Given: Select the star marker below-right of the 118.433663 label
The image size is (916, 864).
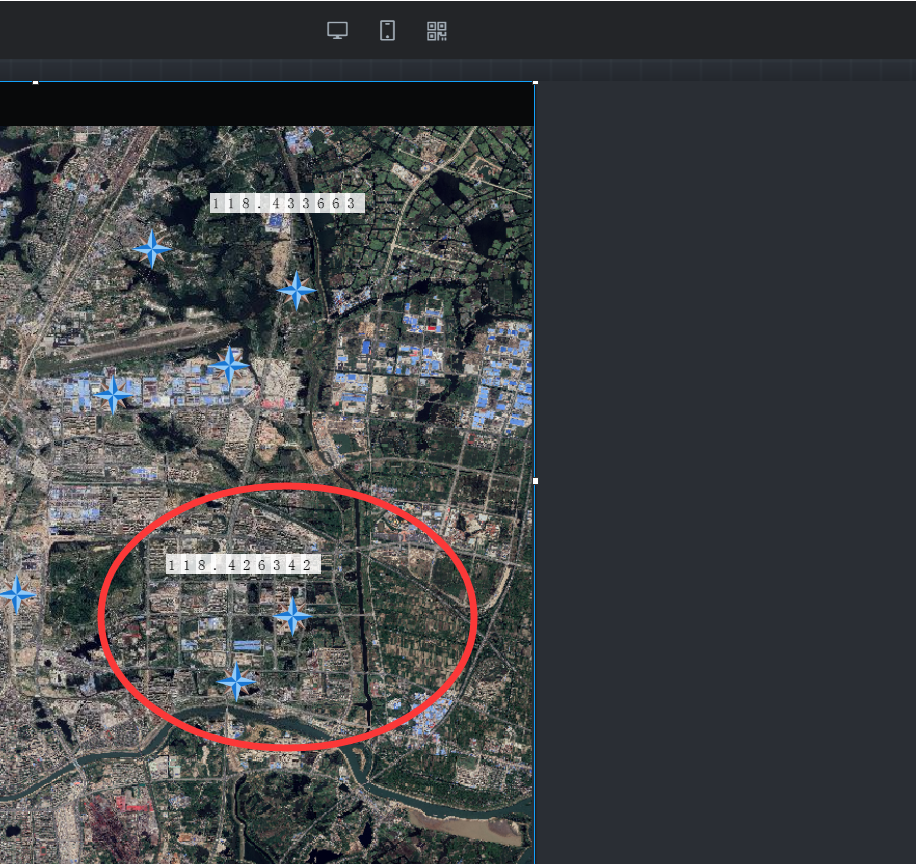Looking at the screenshot, I should [x=296, y=291].
